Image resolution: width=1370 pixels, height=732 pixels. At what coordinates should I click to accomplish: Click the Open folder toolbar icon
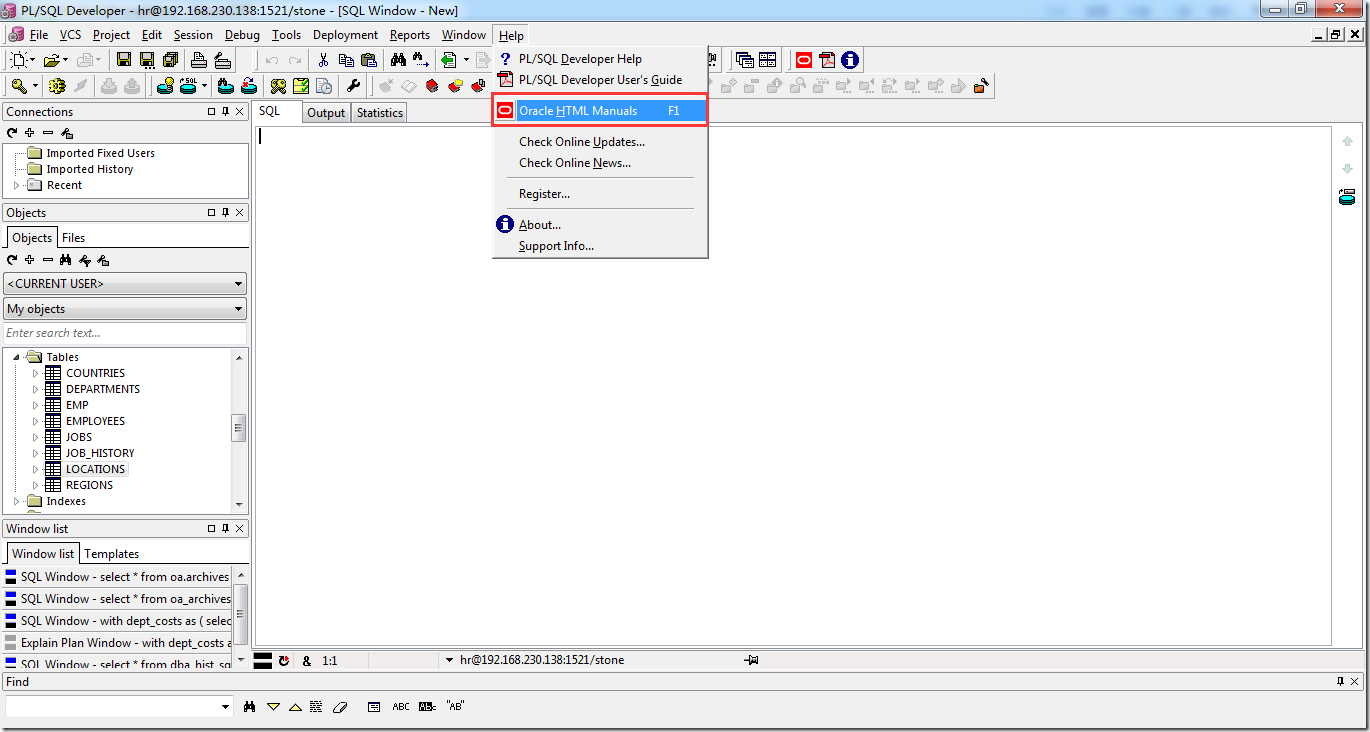(x=51, y=61)
